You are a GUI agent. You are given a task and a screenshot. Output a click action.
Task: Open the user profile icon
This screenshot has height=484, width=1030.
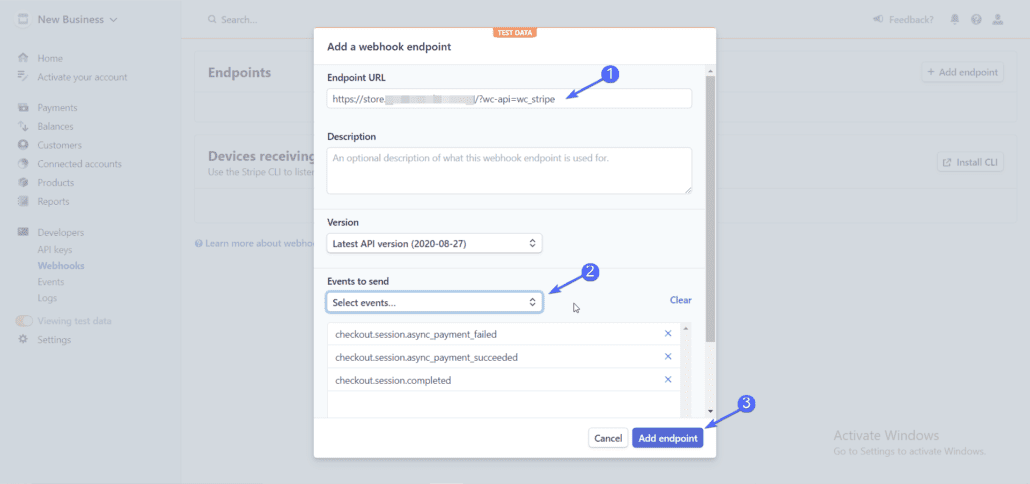[x=998, y=20]
